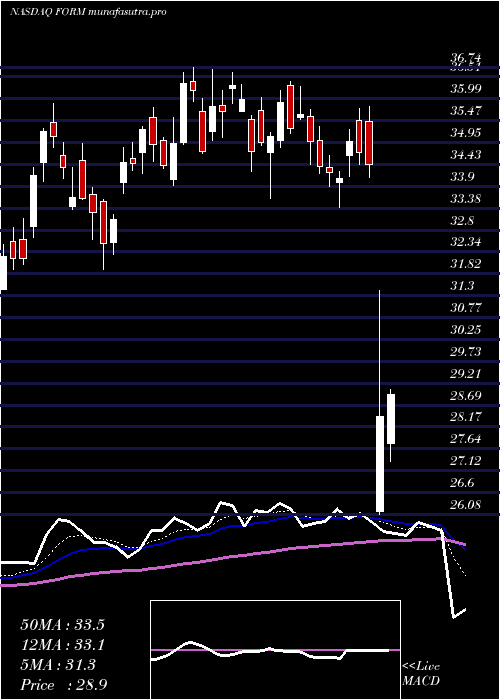Click the NASDAQ FORM munafasutra.pro title text
This screenshot has height=700, width=500.
(x=88, y=12)
